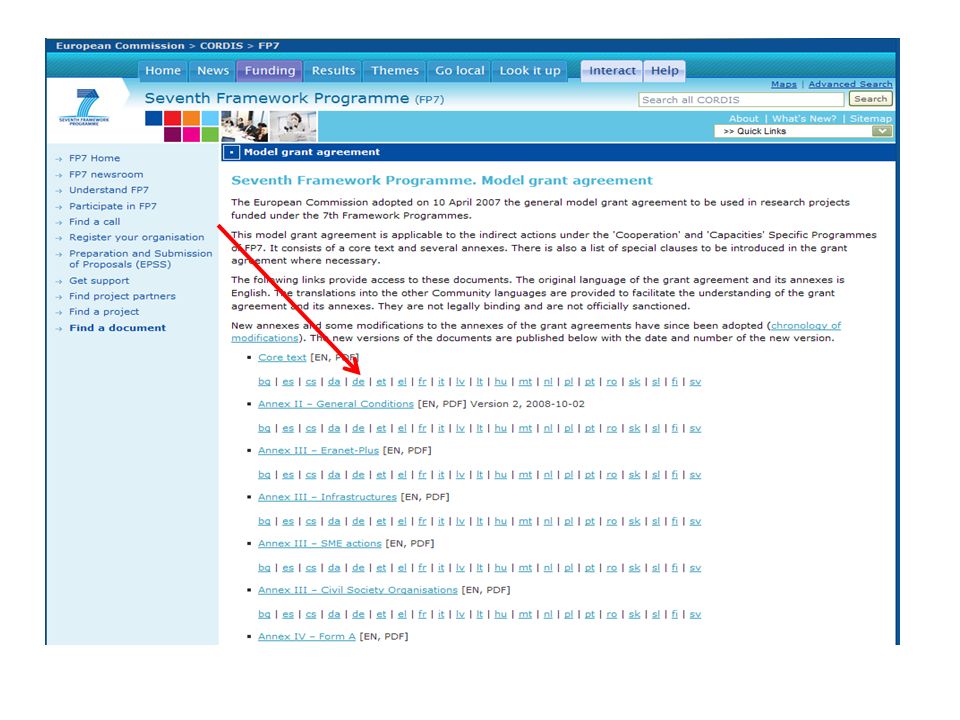Select Find a project in the sidebar
The height and width of the screenshot is (720, 960).
pyautogui.click(x=104, y=311)
